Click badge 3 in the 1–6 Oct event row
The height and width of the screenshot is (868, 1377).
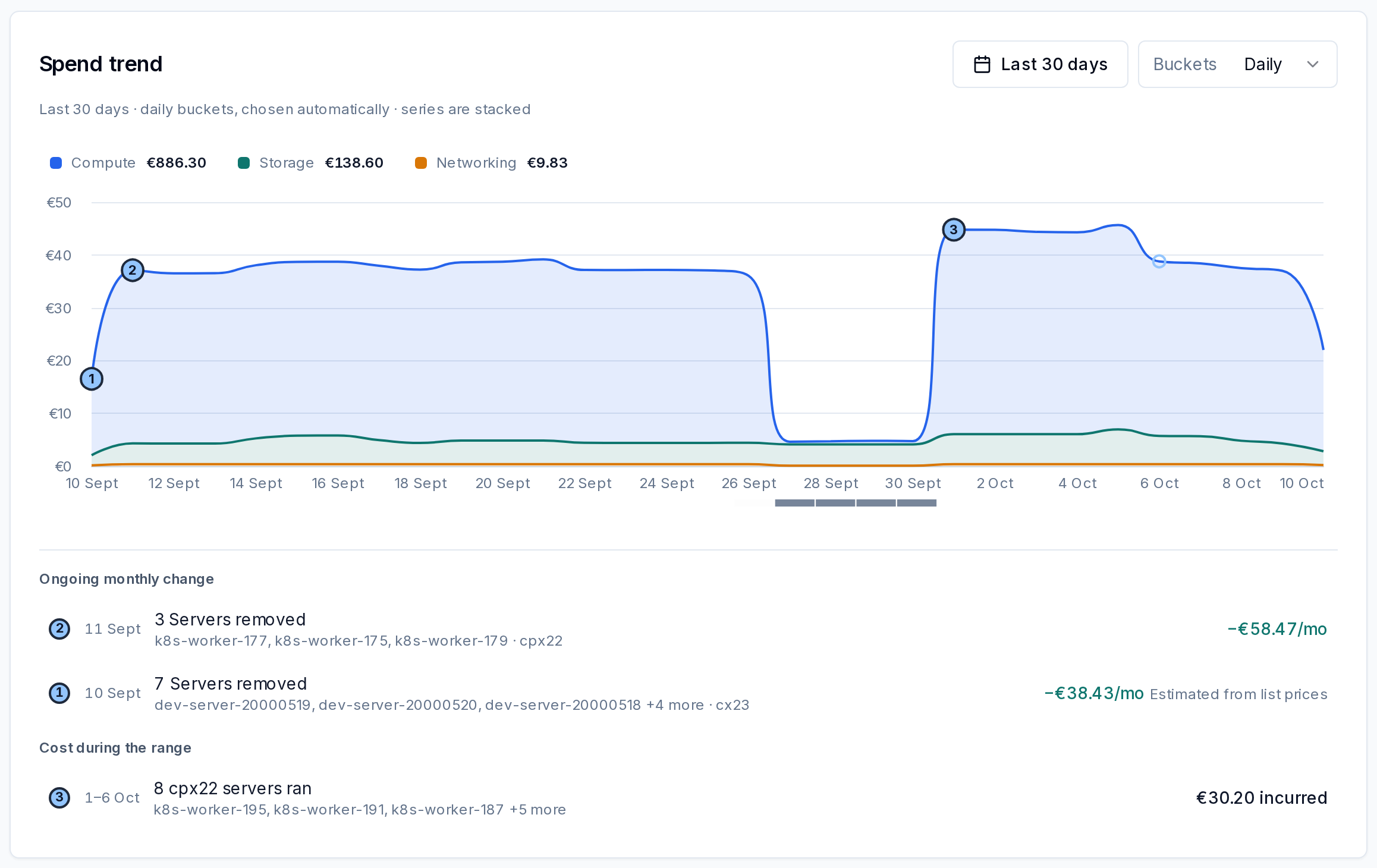[59, 798]
